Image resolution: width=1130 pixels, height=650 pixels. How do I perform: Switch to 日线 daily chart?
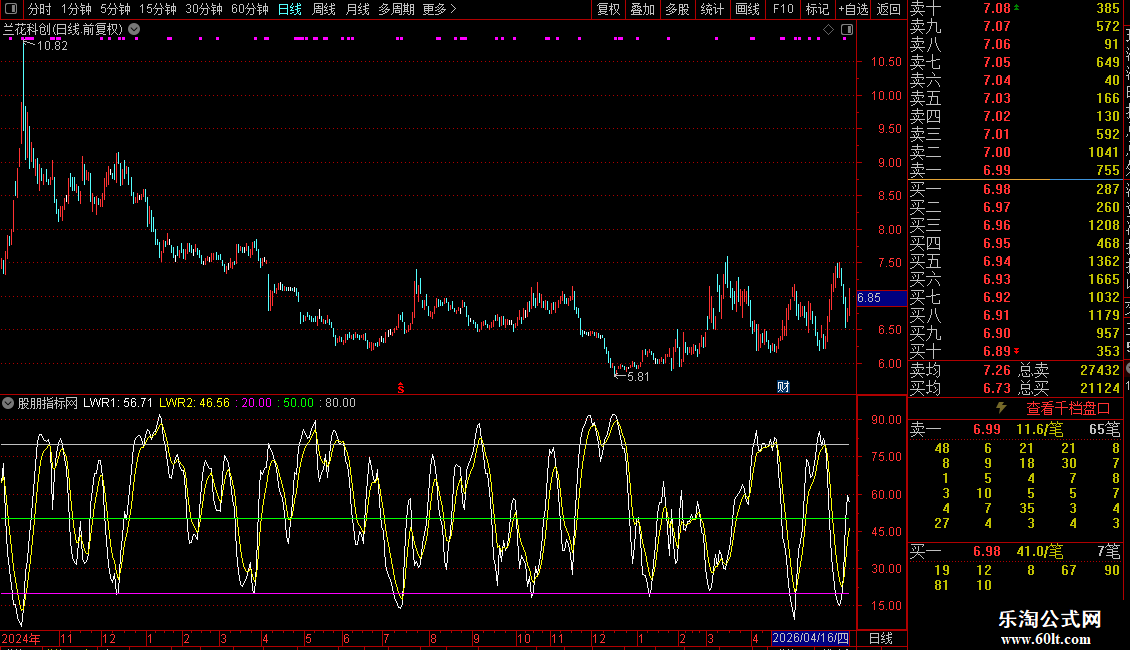tap(290, 9)
